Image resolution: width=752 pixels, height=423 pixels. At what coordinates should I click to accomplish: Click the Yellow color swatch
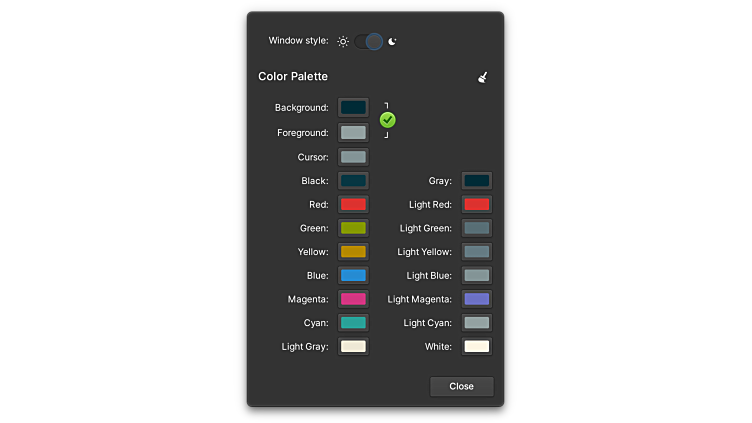coord(353,252)
